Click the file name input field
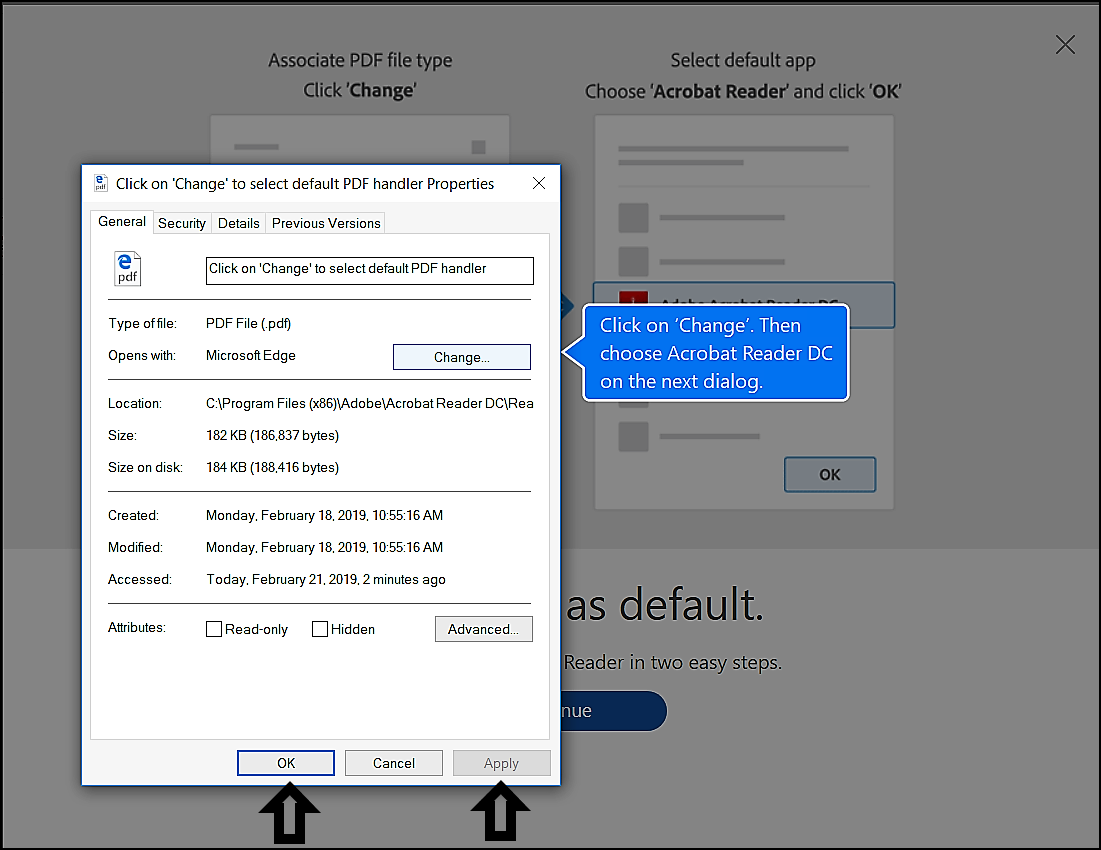Image resolution: width=1101 pixels, height=850 pixels. [x=369, y=270]
